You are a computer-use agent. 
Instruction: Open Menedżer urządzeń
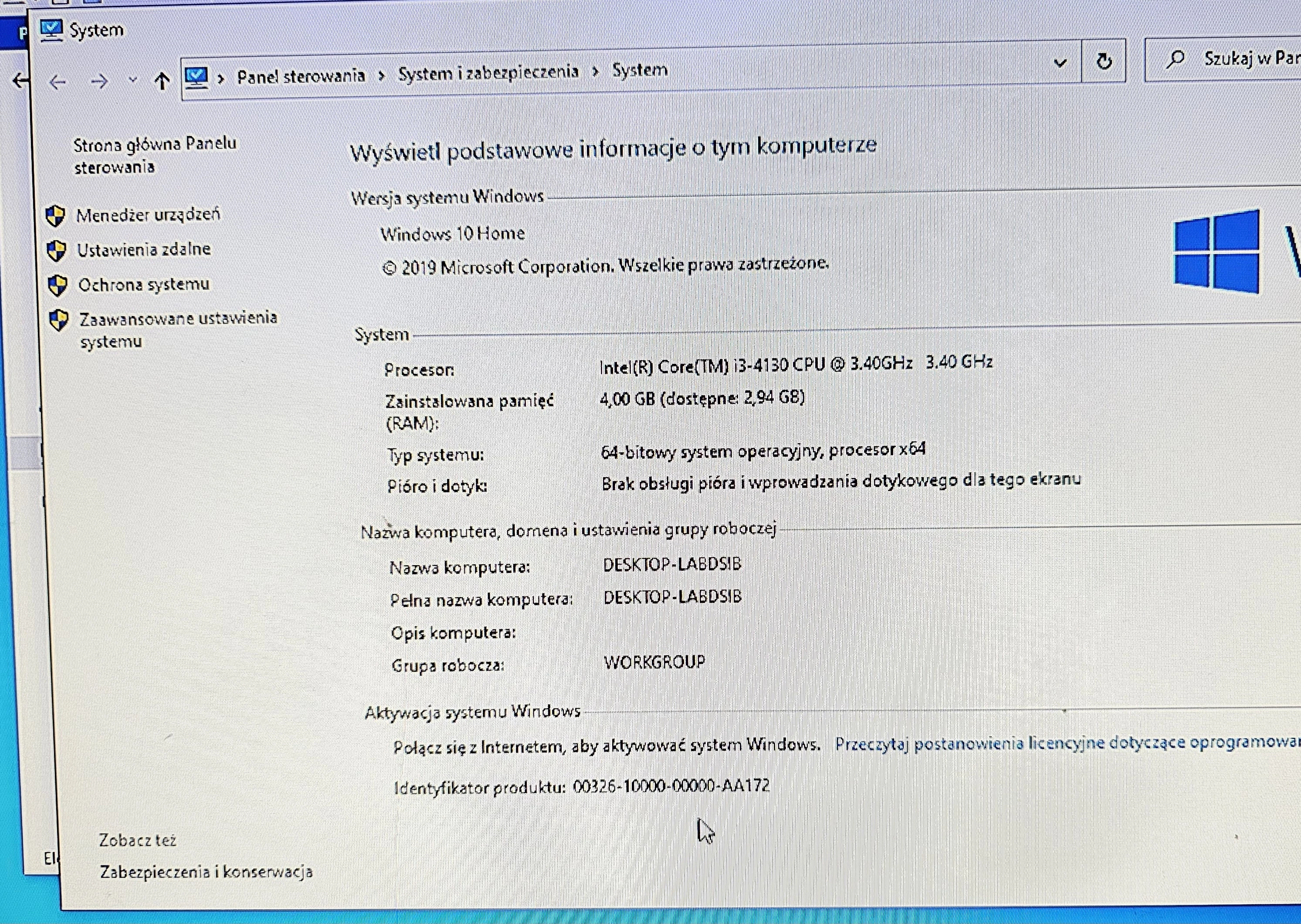[148, 214]
